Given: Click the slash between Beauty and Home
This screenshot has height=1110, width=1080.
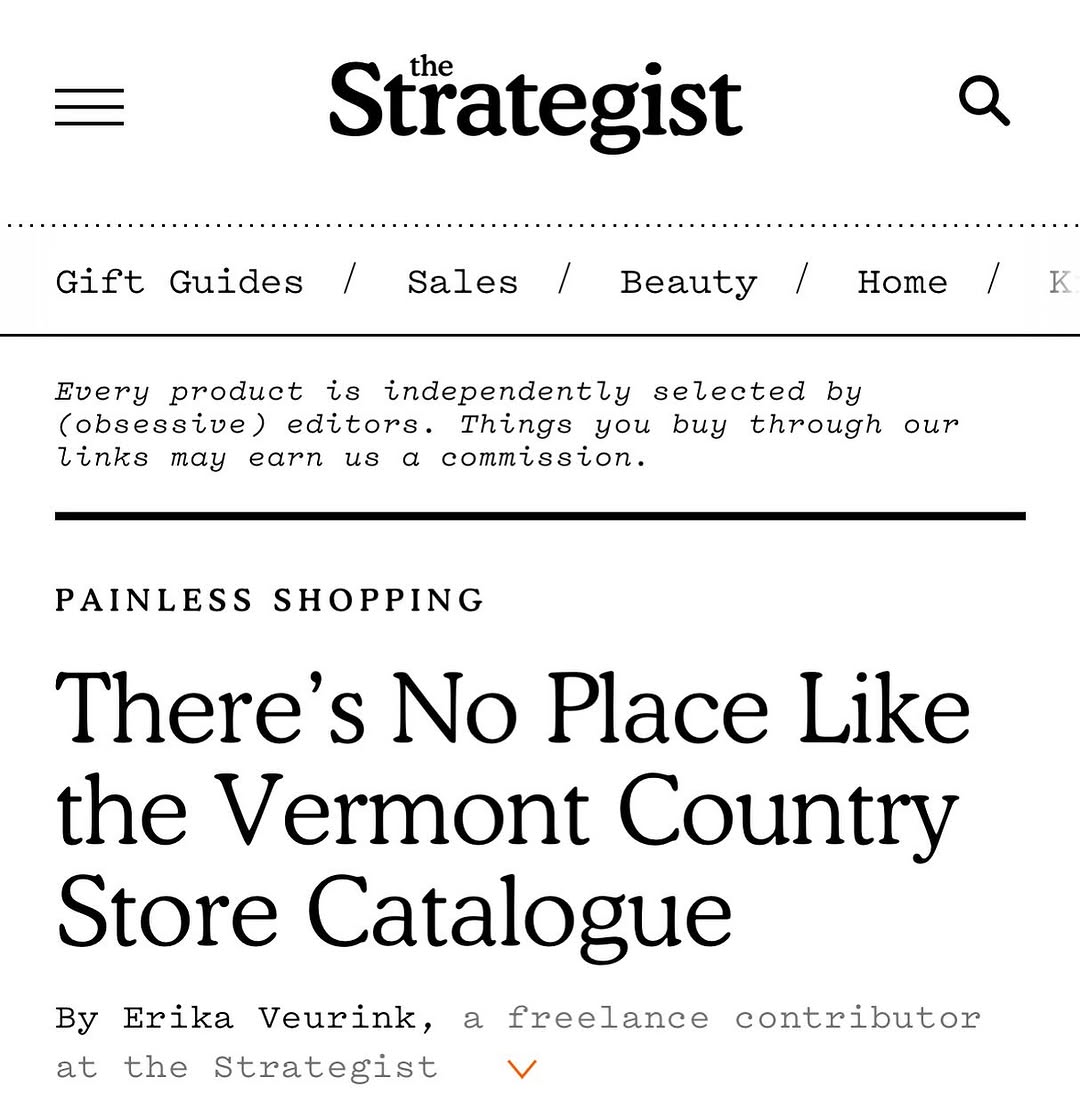Looking at the screenshot, I should coord(801,280).
